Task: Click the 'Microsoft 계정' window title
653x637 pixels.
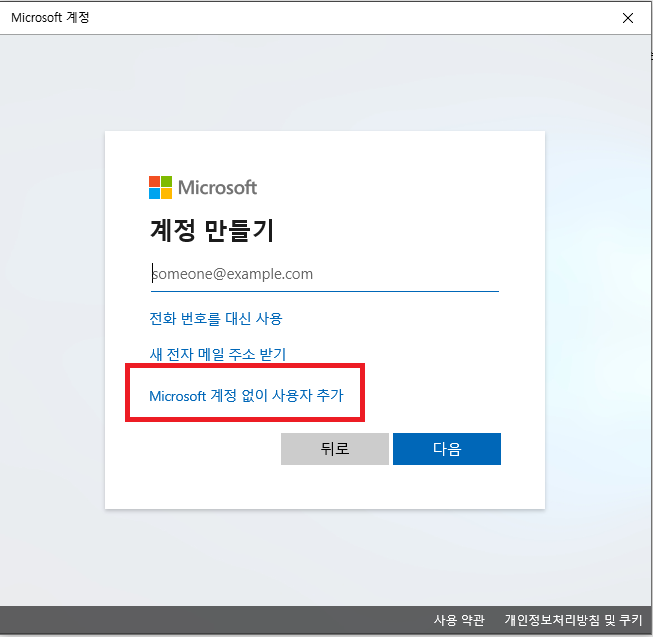Action: pyautogui.click(x=50, y=17)
